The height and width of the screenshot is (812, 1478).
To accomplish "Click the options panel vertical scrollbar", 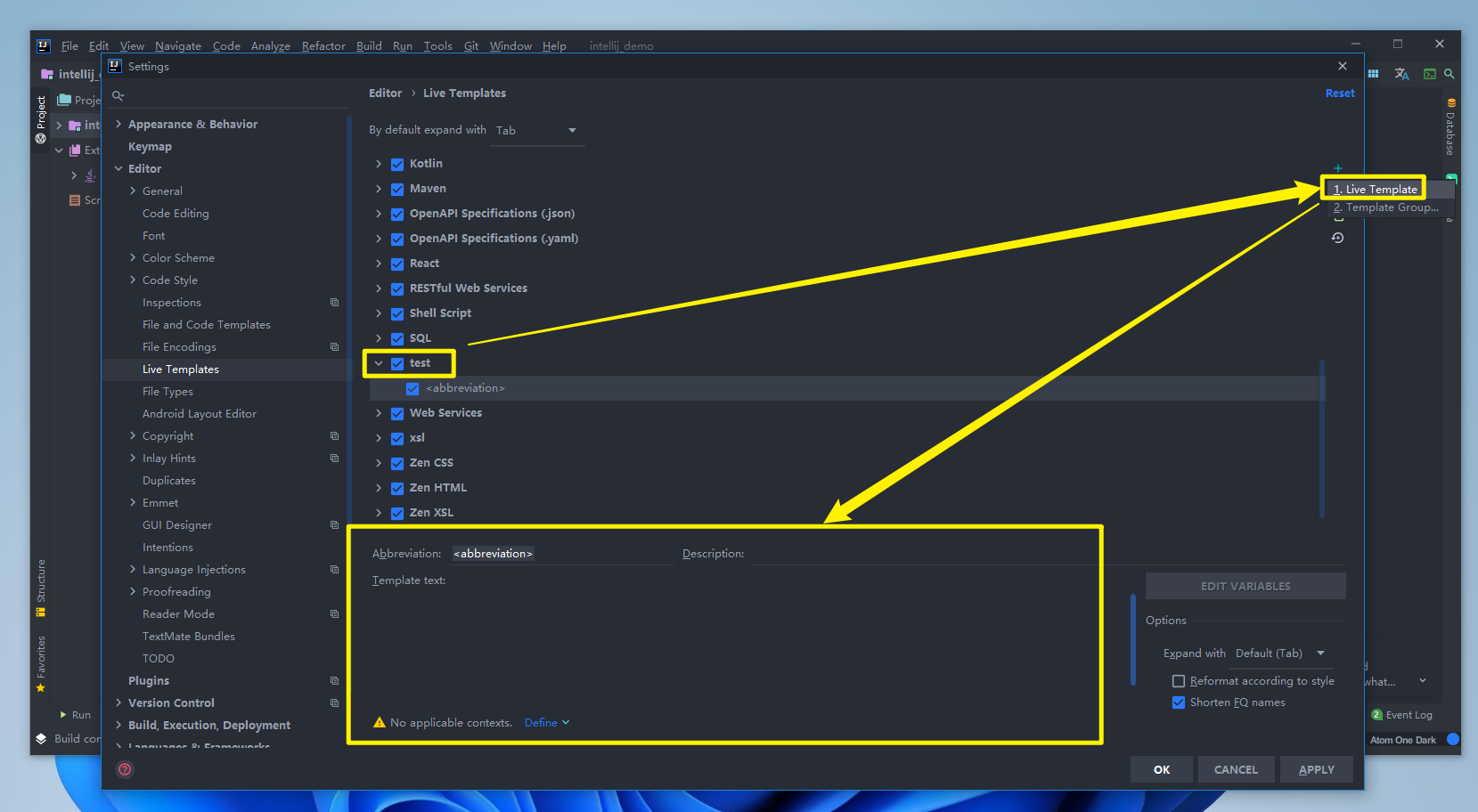I will 1133,639.
